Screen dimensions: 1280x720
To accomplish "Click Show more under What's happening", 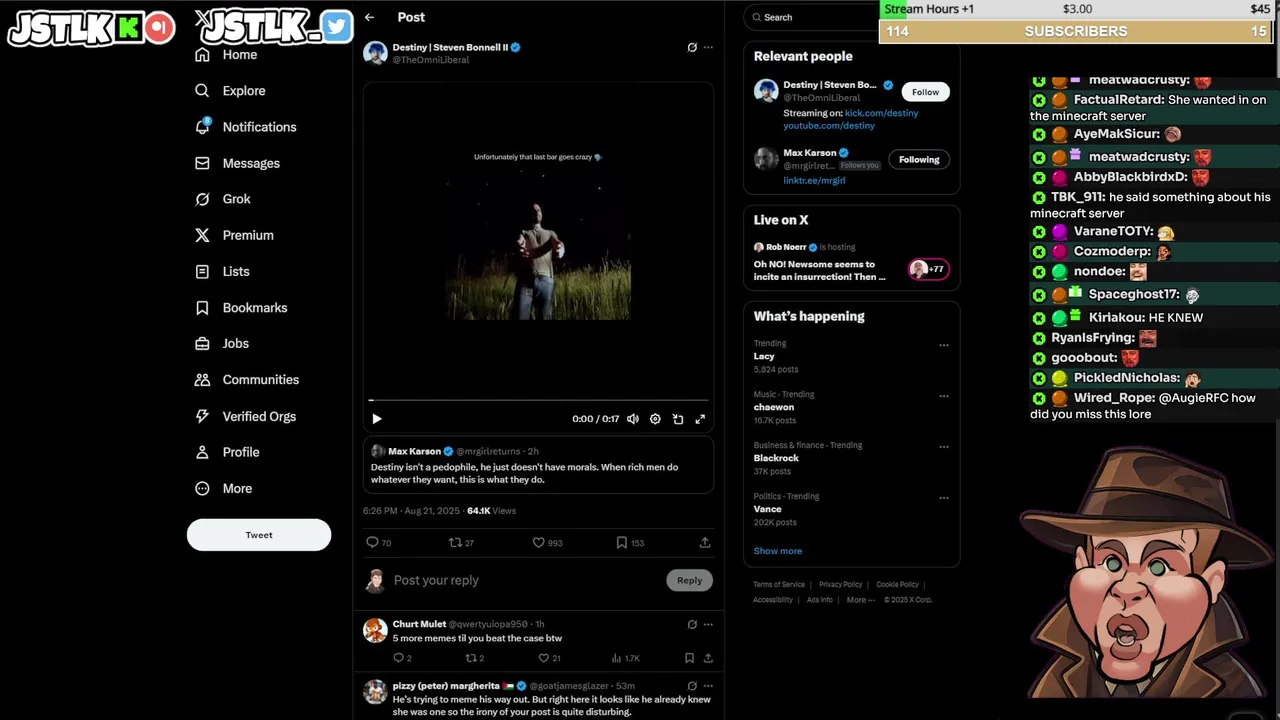I will pyautogui.click(x=777, y=551).
